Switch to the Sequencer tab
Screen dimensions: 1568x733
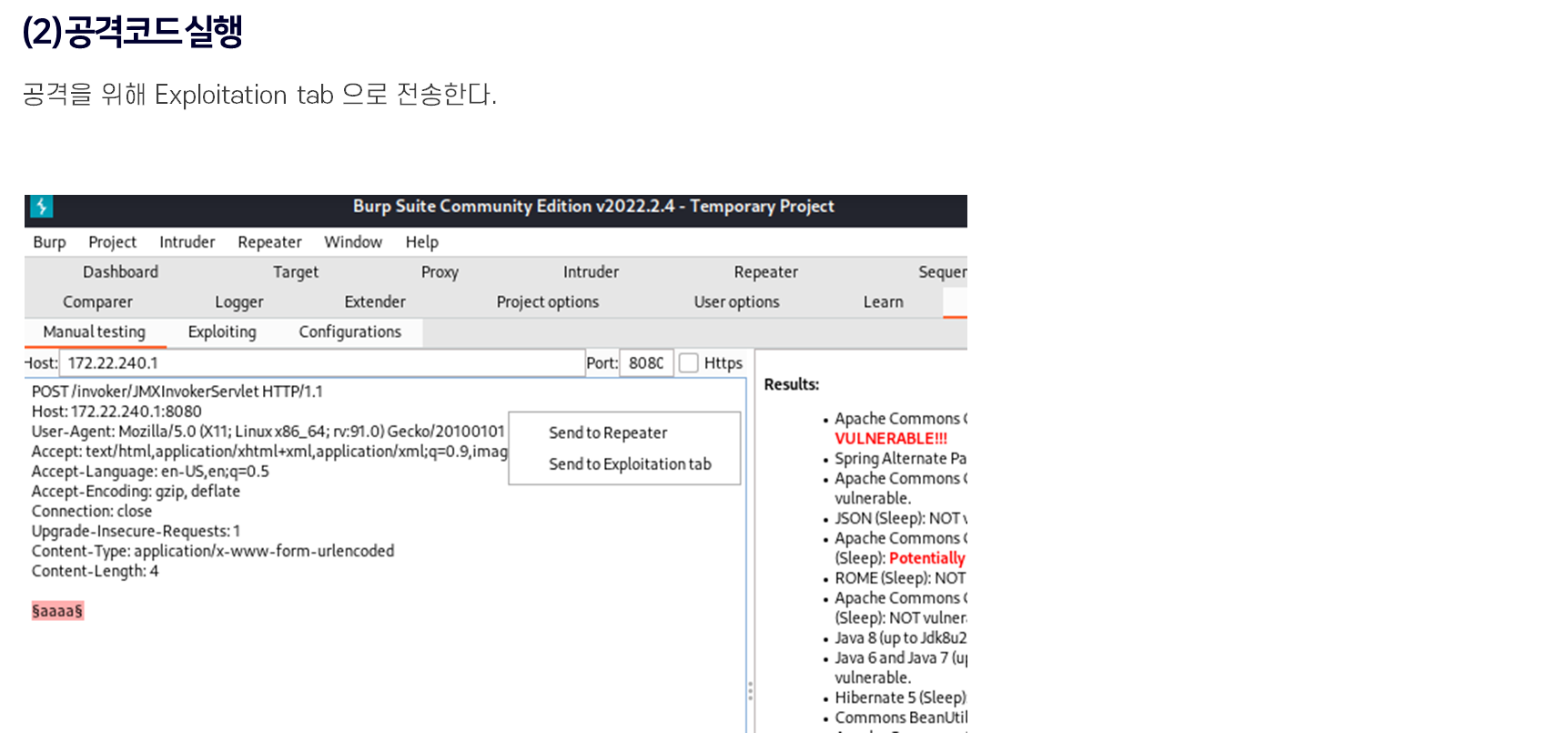click(x=942, y=272)
